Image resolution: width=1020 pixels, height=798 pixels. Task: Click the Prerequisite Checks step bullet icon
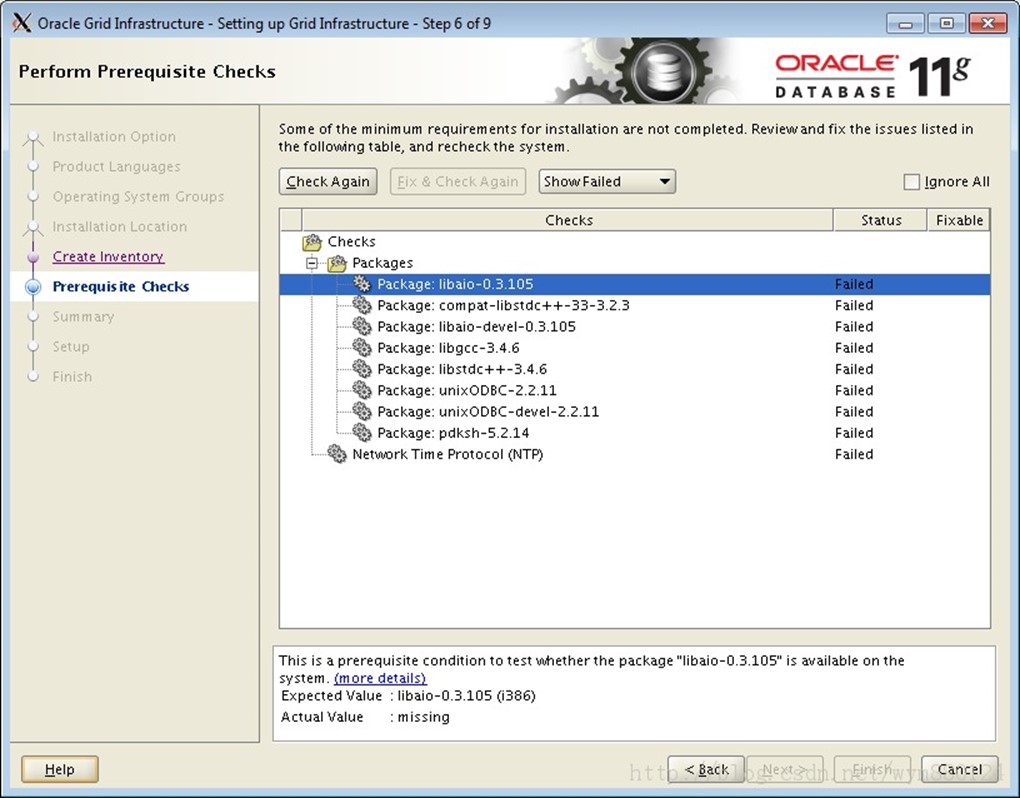pos(33,287)
